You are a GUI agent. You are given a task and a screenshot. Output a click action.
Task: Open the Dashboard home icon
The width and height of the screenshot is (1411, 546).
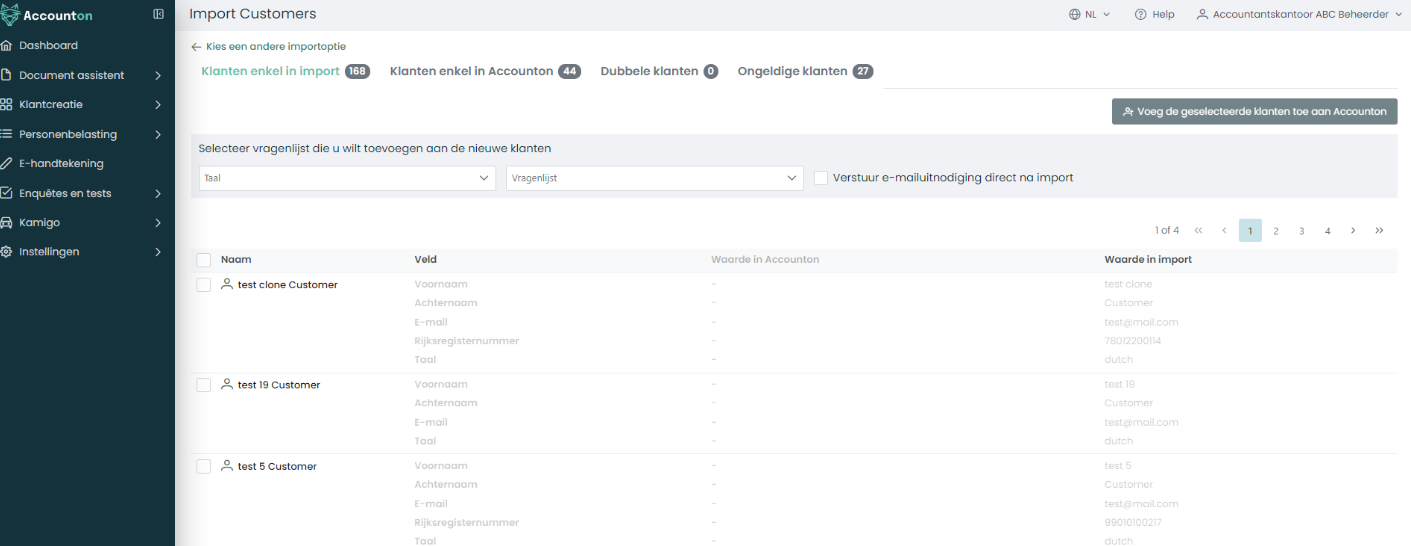[x=7, y=46]
